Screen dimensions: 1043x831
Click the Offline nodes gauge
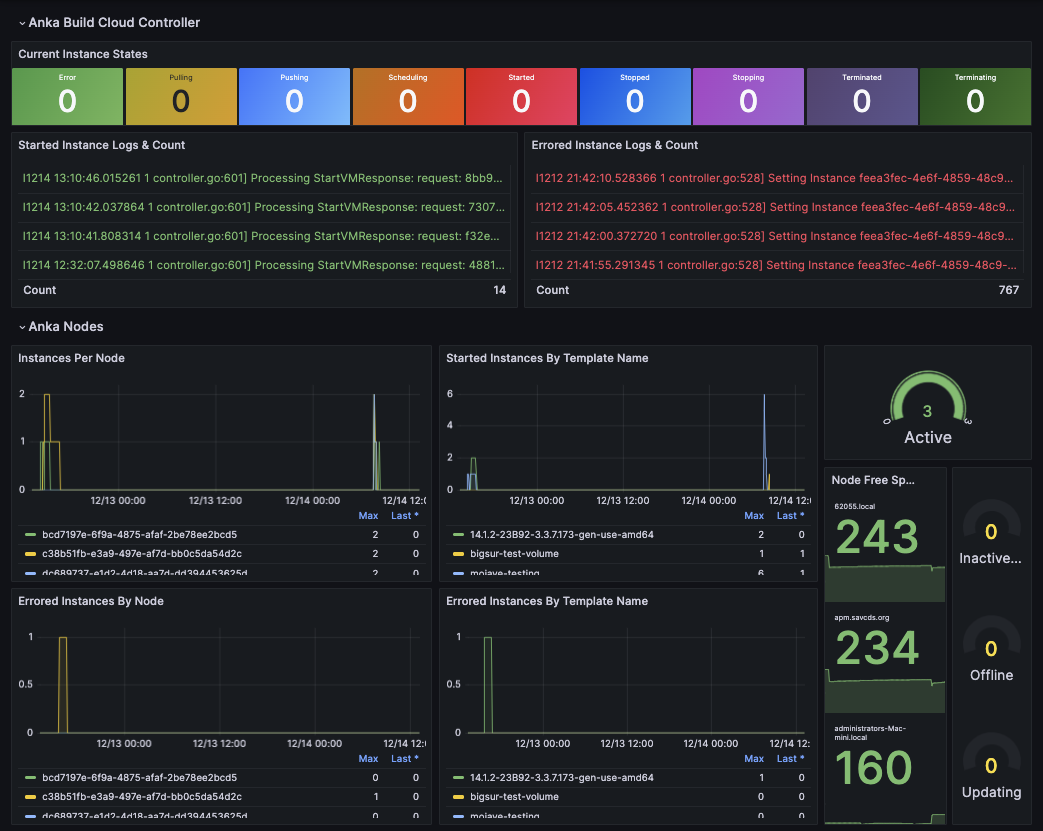pyautogui.click(x=990, y=648)
